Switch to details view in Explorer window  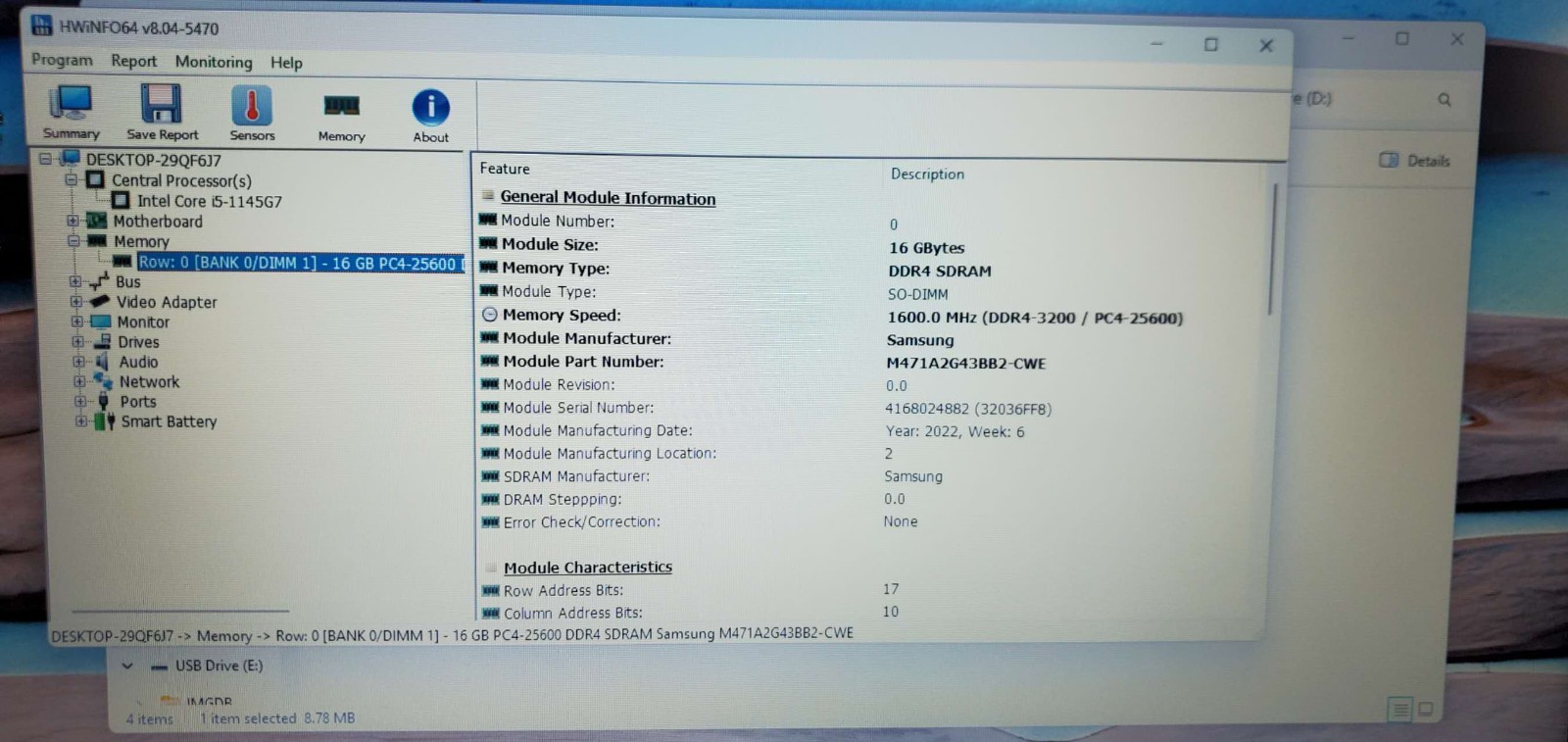(x=1399, y=709)
